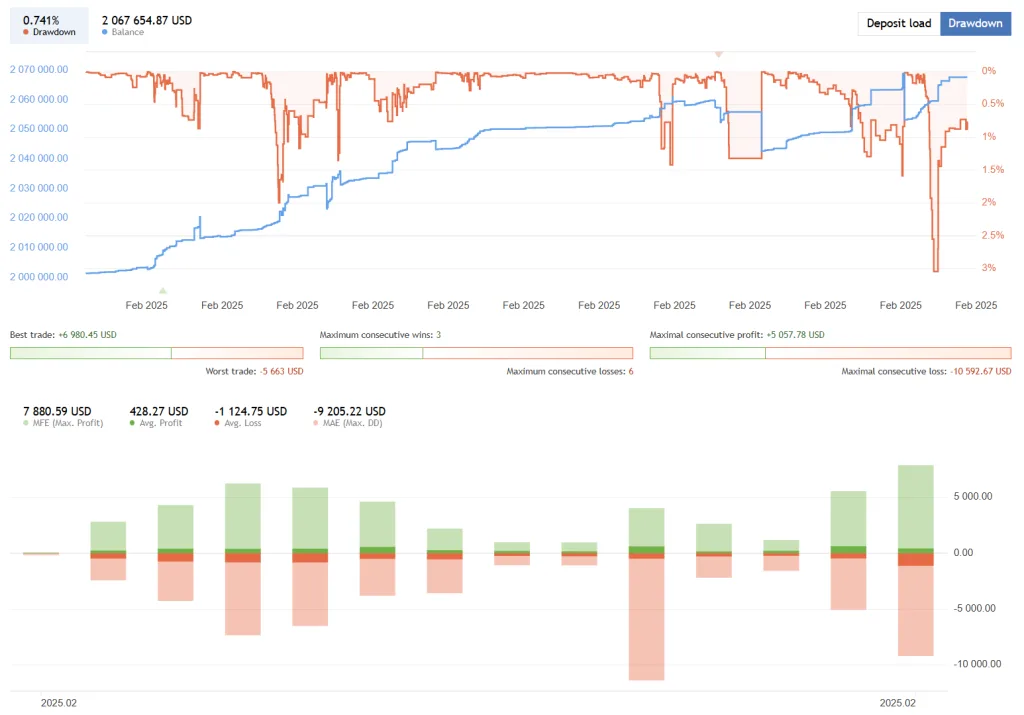Select the active Drawdown tab
The width and height of the screenshot is (1024, 715).
(x=975, y=23)
